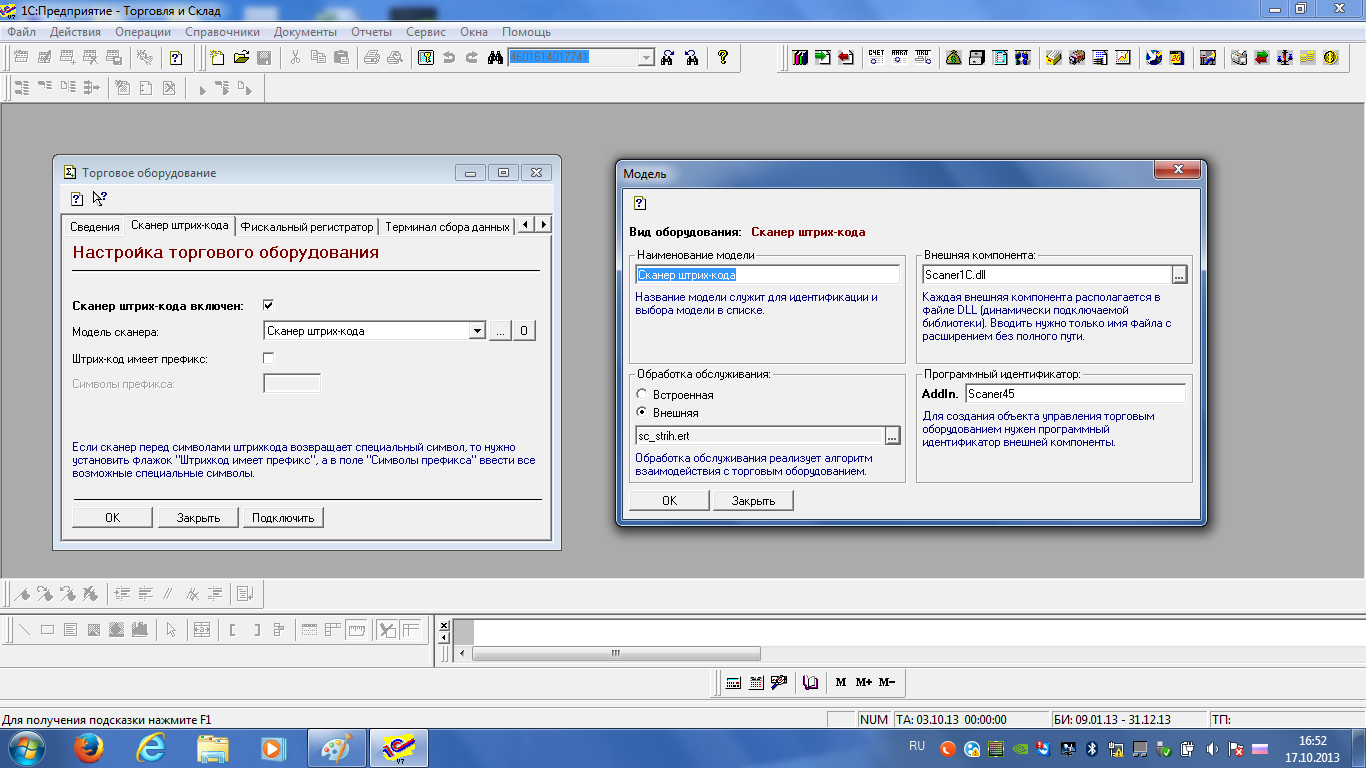Click the New document toolbar icon
Viewport: 1366px width, 768px height.
point(218,58)
